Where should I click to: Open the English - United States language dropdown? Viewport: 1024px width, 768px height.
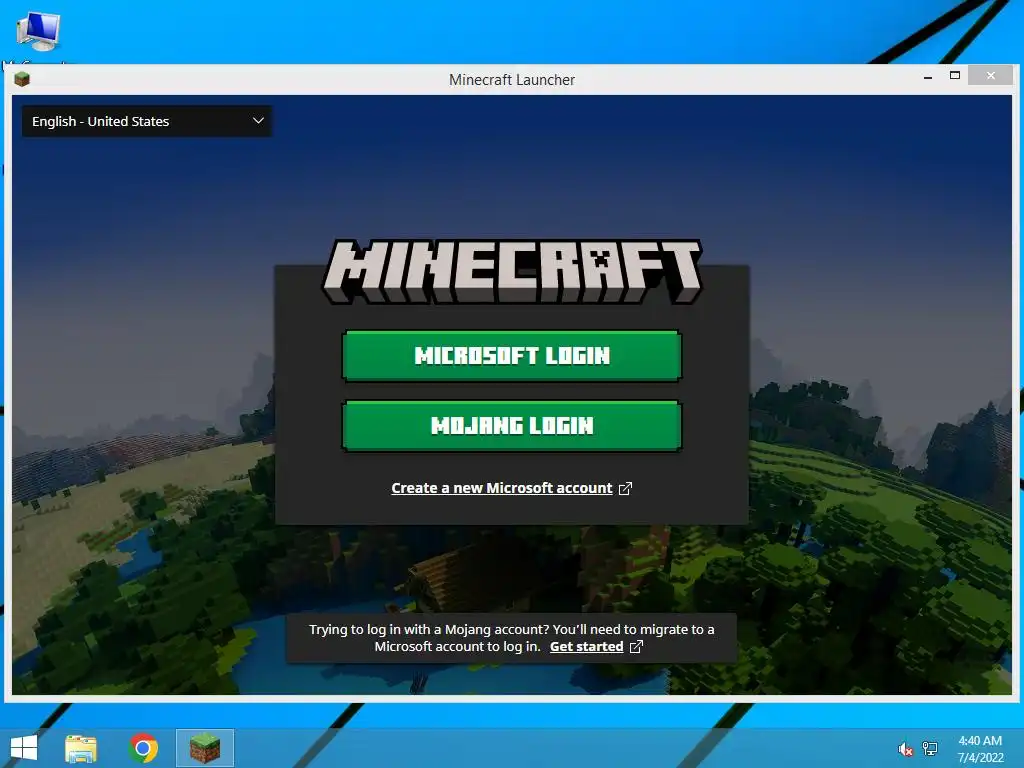[147, 121]
